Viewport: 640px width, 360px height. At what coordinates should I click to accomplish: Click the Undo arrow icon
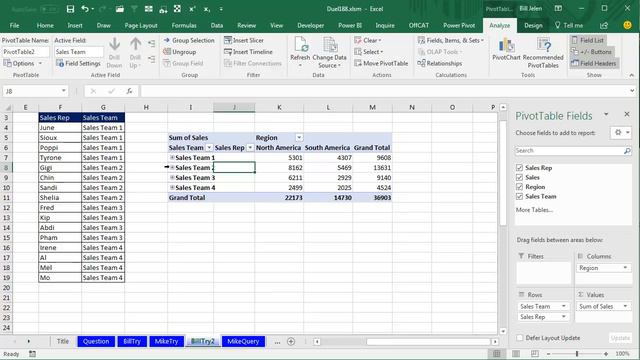tap(85, 9)
